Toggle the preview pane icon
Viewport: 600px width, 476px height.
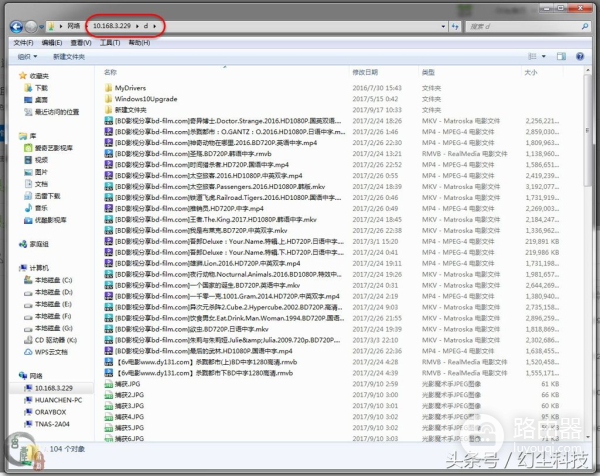point(561,56)
